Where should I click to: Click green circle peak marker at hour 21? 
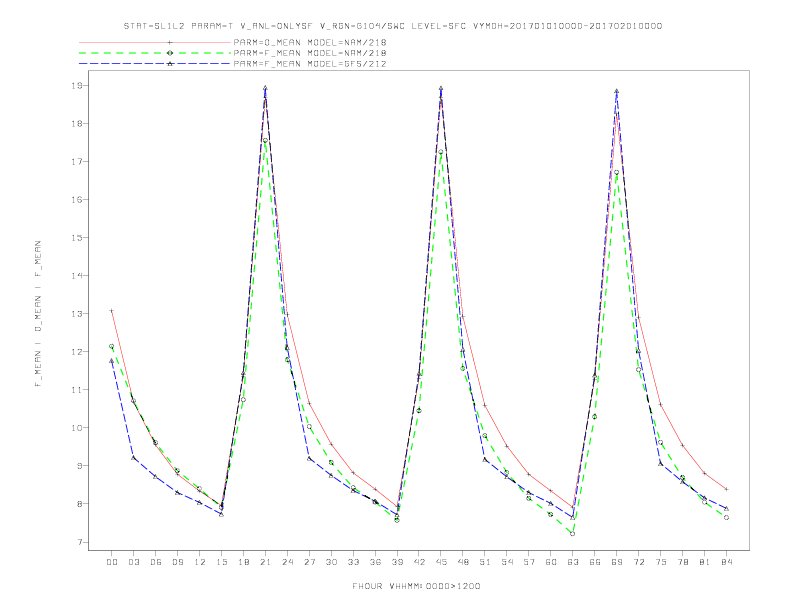(265, 140)
